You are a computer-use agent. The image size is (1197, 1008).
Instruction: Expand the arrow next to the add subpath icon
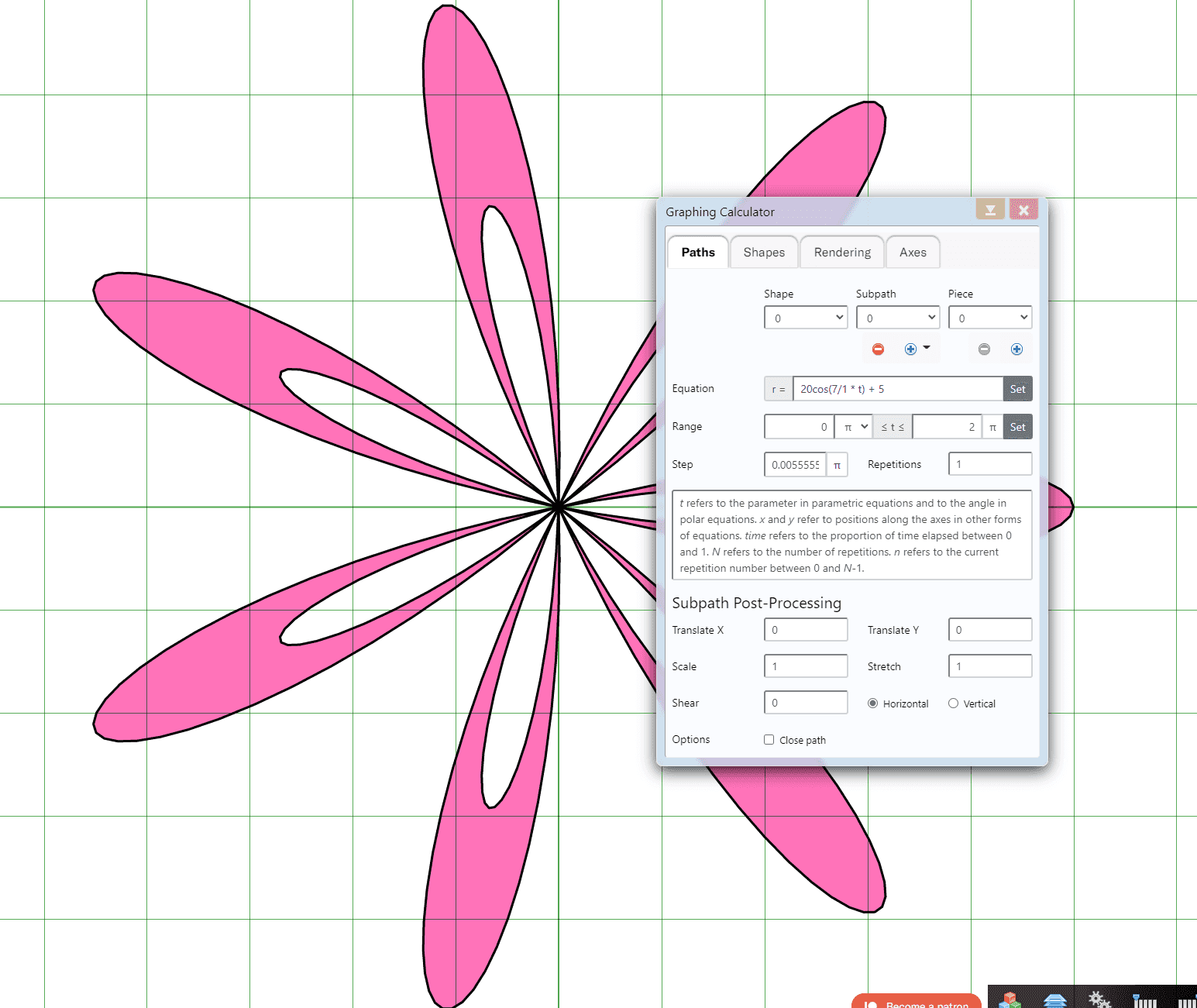927,349
